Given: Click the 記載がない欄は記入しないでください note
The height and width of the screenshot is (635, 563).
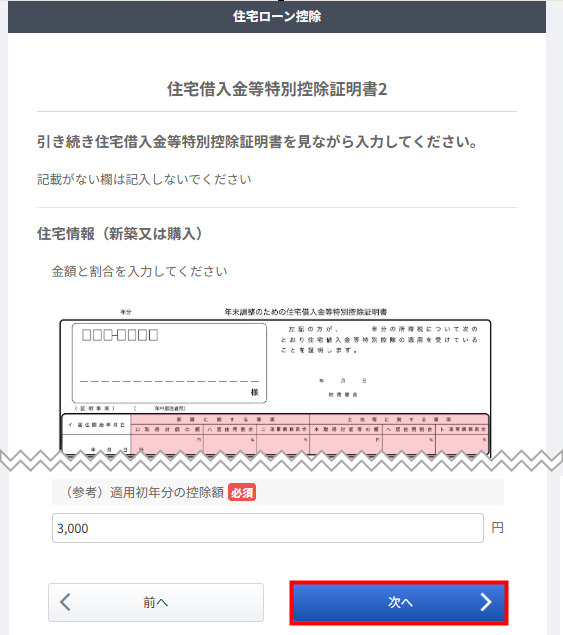Looking at the screenshot, I should (x=144, y=179).
